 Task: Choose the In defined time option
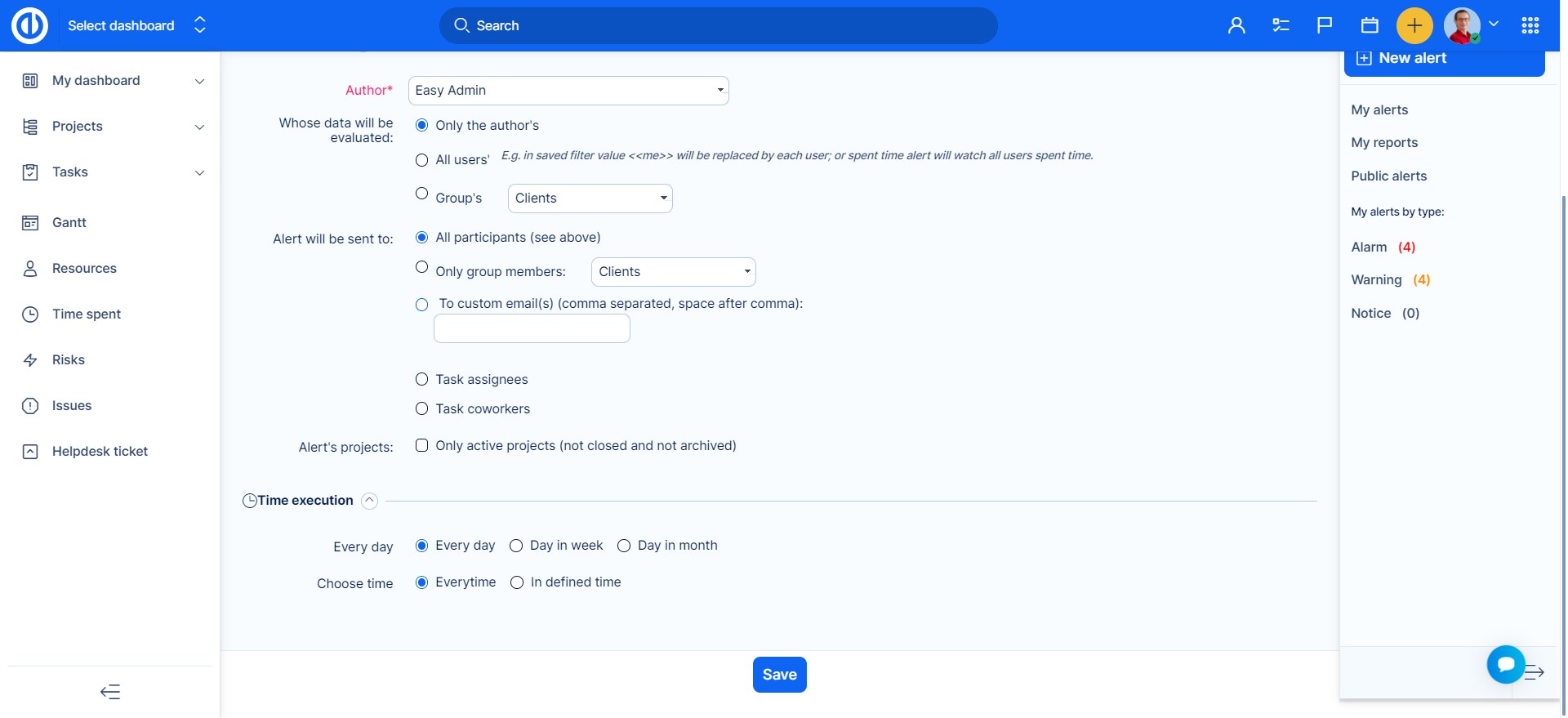[x=517, y=582]
